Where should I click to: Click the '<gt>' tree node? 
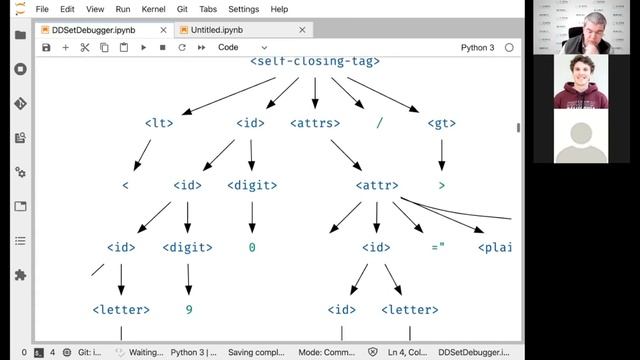click(442, 123)
